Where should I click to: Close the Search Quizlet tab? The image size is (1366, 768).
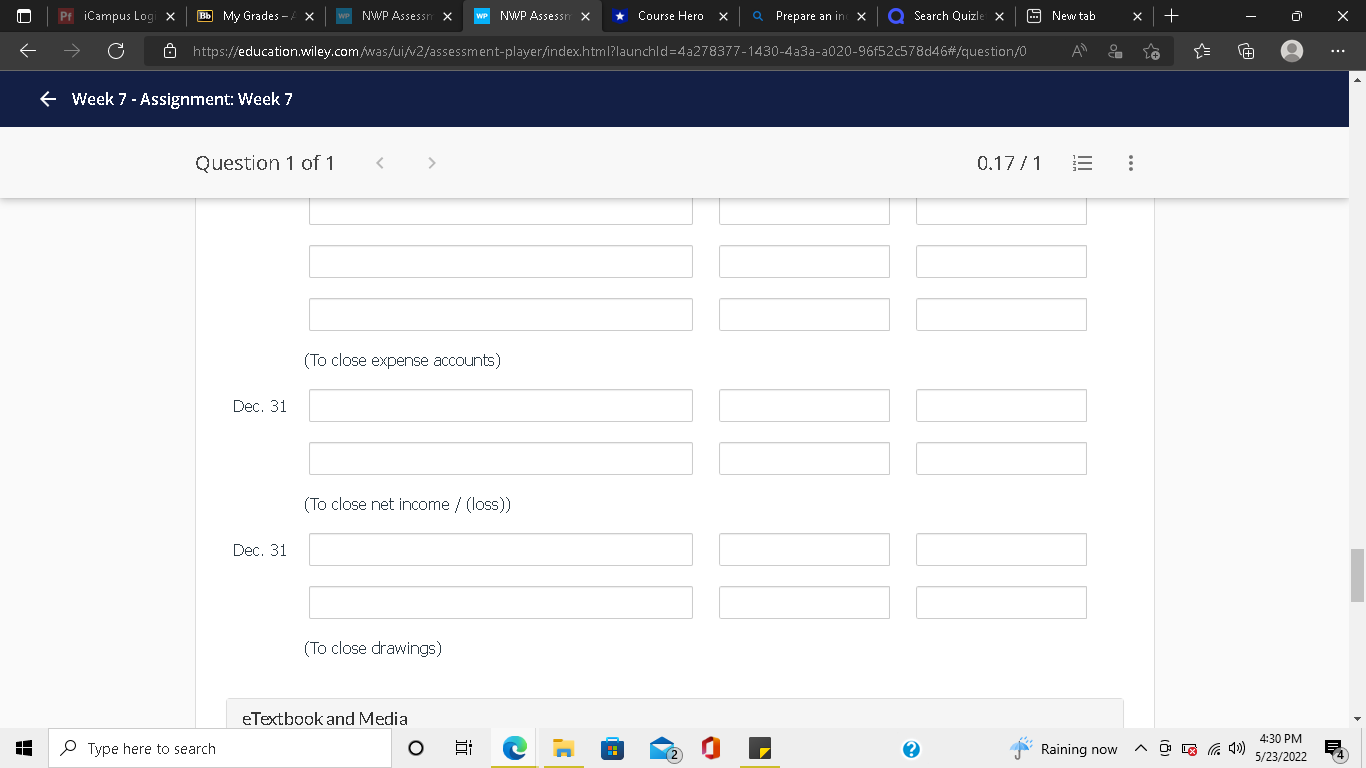(999, 16)
